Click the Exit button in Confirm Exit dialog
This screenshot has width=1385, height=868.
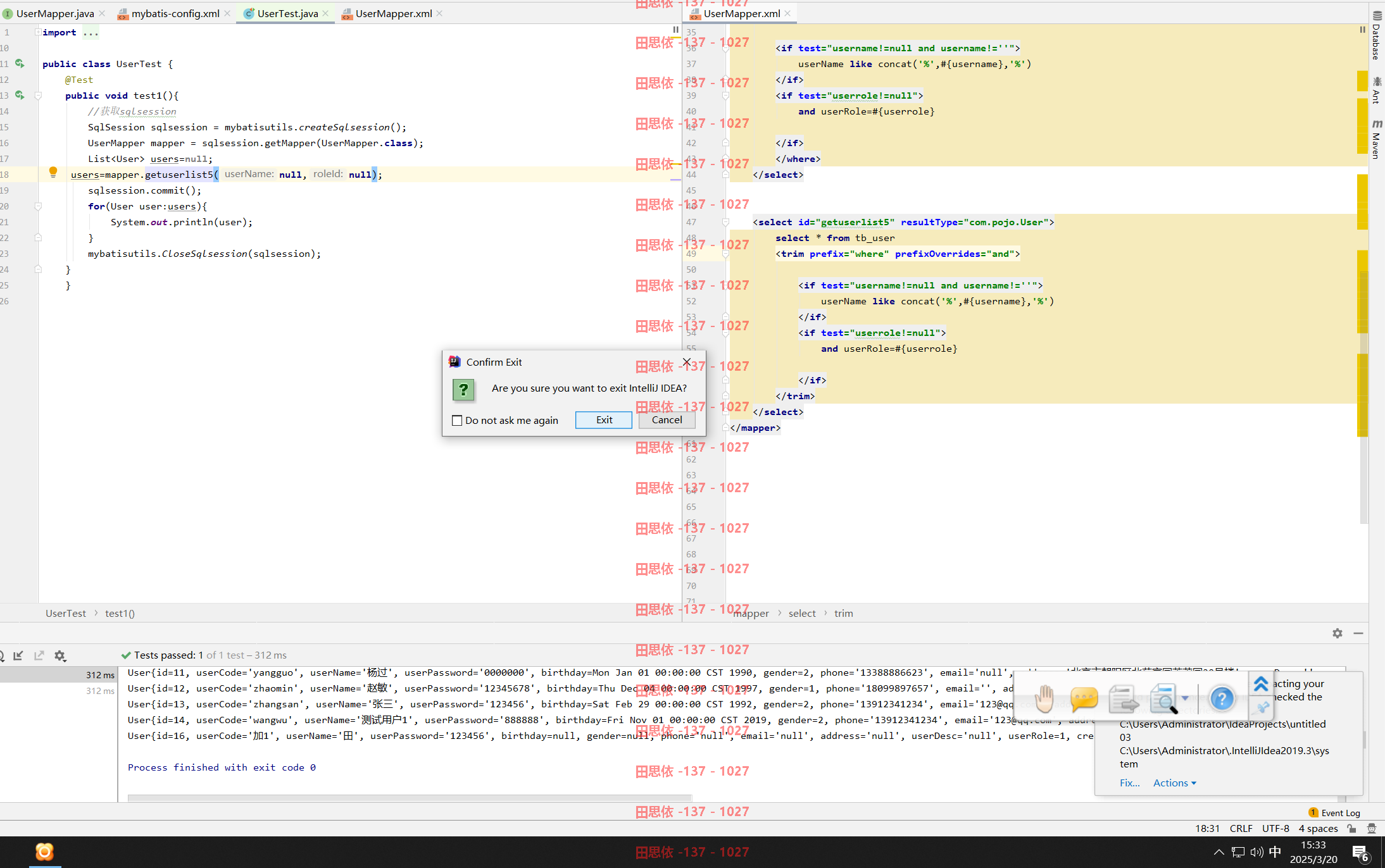(603, 420)
